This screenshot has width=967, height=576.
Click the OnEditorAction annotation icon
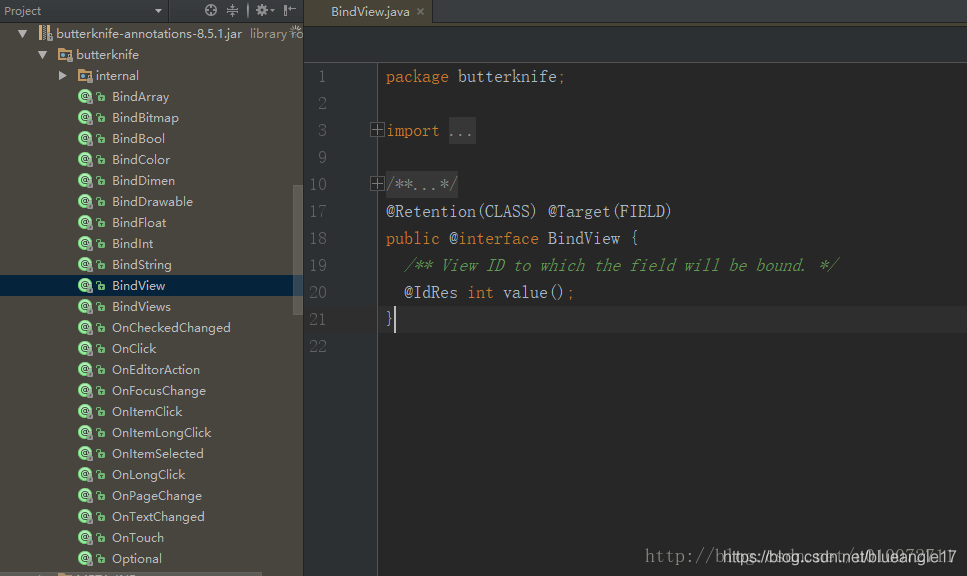click(x=86, y=369)
